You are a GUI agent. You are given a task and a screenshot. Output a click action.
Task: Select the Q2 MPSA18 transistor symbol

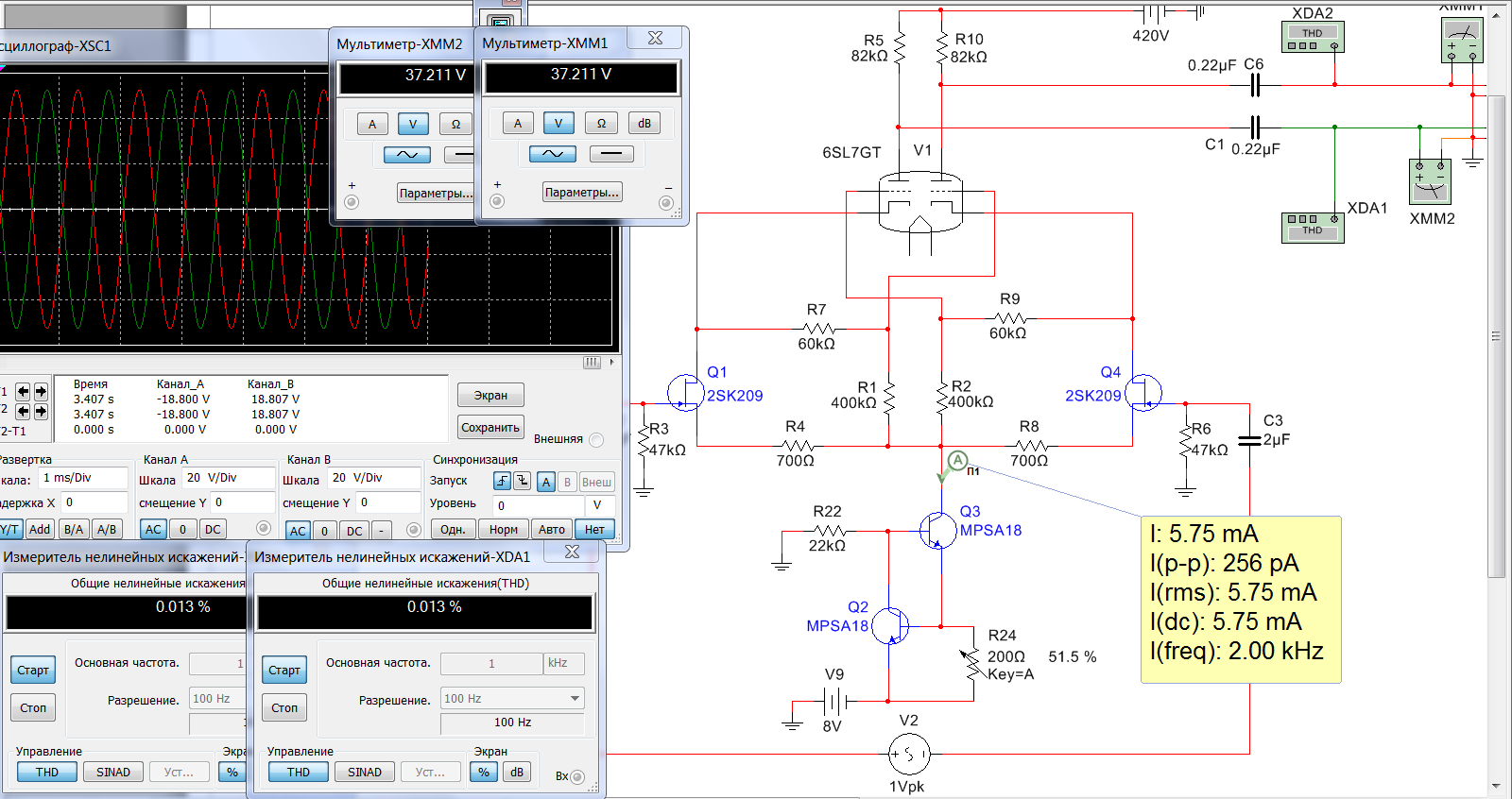[x=890, y=625]
